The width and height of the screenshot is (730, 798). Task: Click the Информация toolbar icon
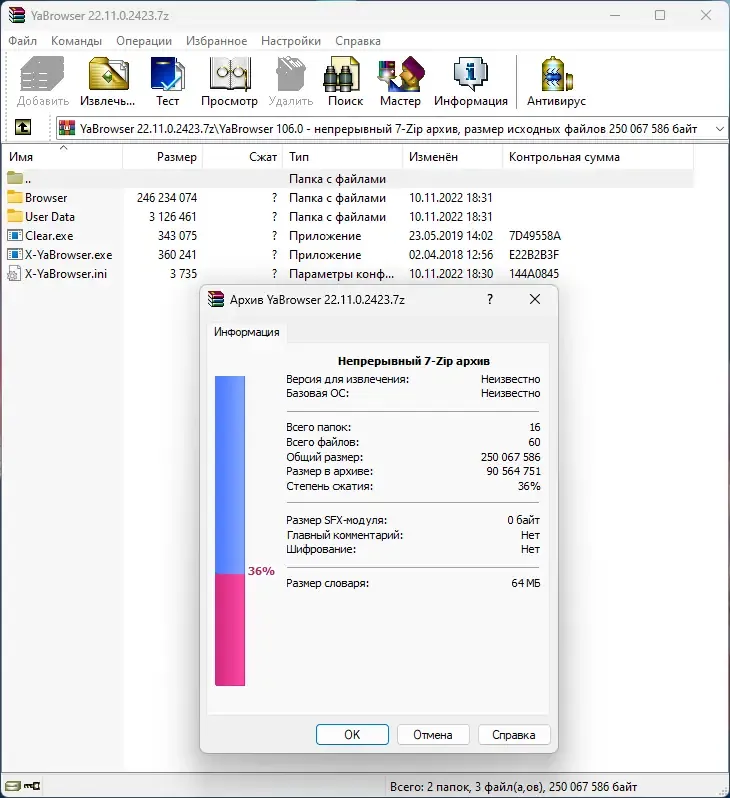tap(471, 74)
